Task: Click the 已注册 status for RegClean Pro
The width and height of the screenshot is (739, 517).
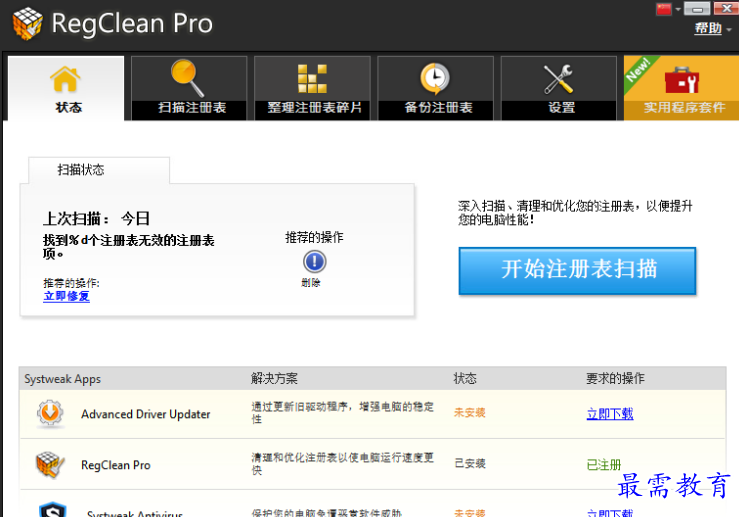Action: 604,465
